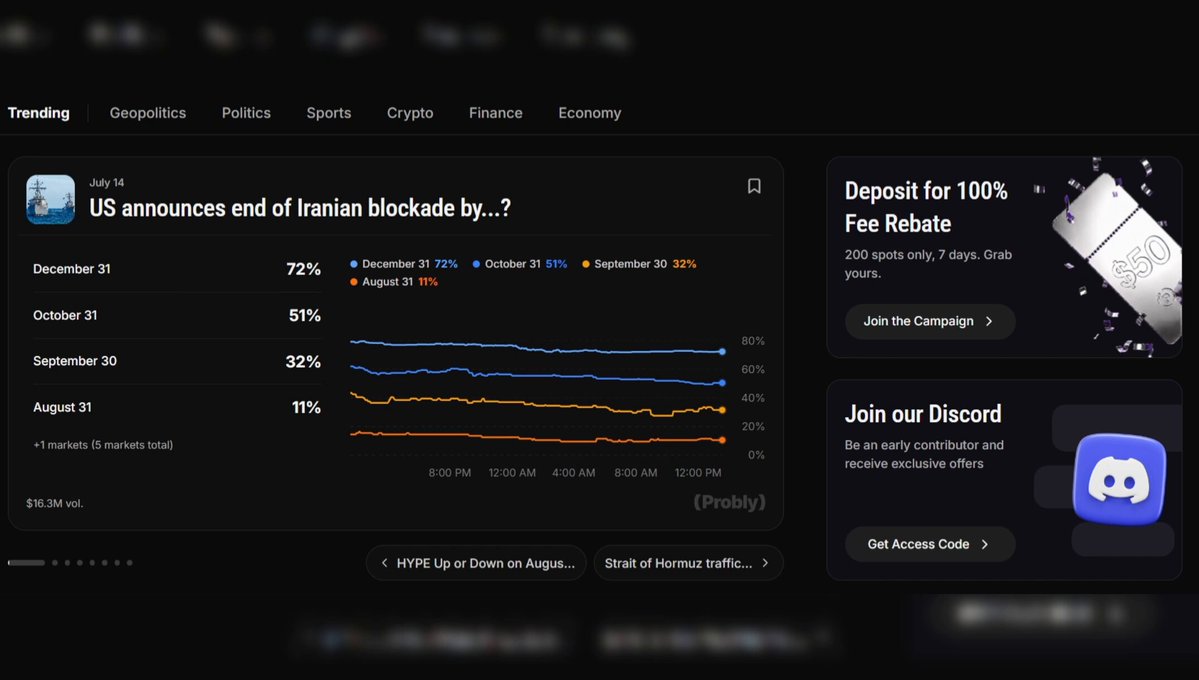This screenshot has width=1199, height=680.
Task: Click the September 30 legend color dot
Action: pos(586,264)
